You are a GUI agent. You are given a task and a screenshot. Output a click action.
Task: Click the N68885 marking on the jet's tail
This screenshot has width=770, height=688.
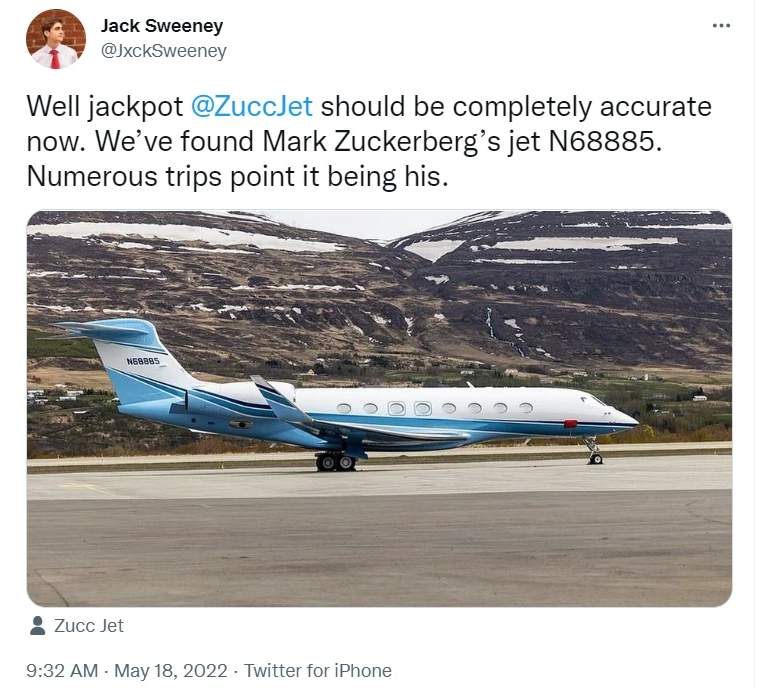pyautogui.click(x=143, y=361)
